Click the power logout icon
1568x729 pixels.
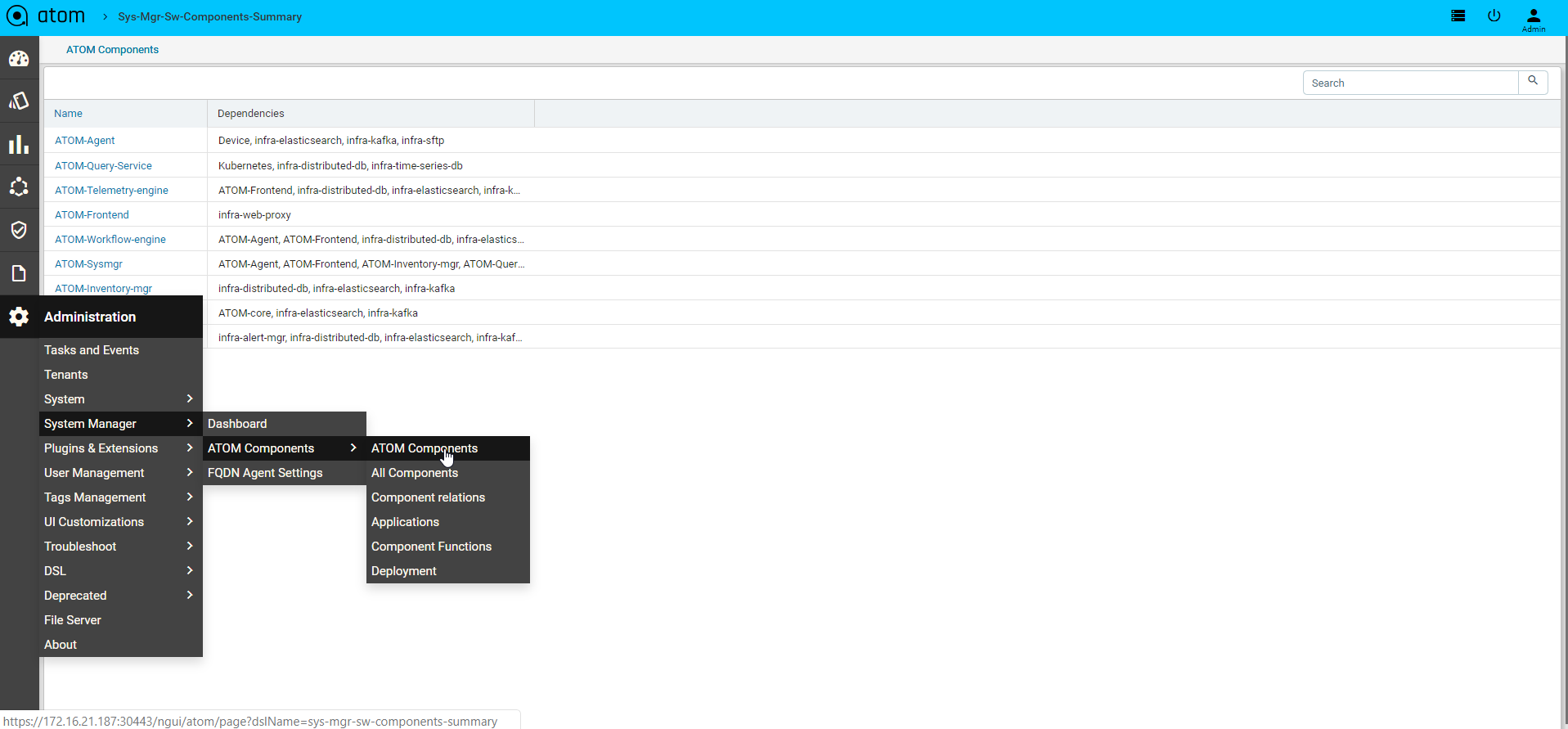point(1494,16)
